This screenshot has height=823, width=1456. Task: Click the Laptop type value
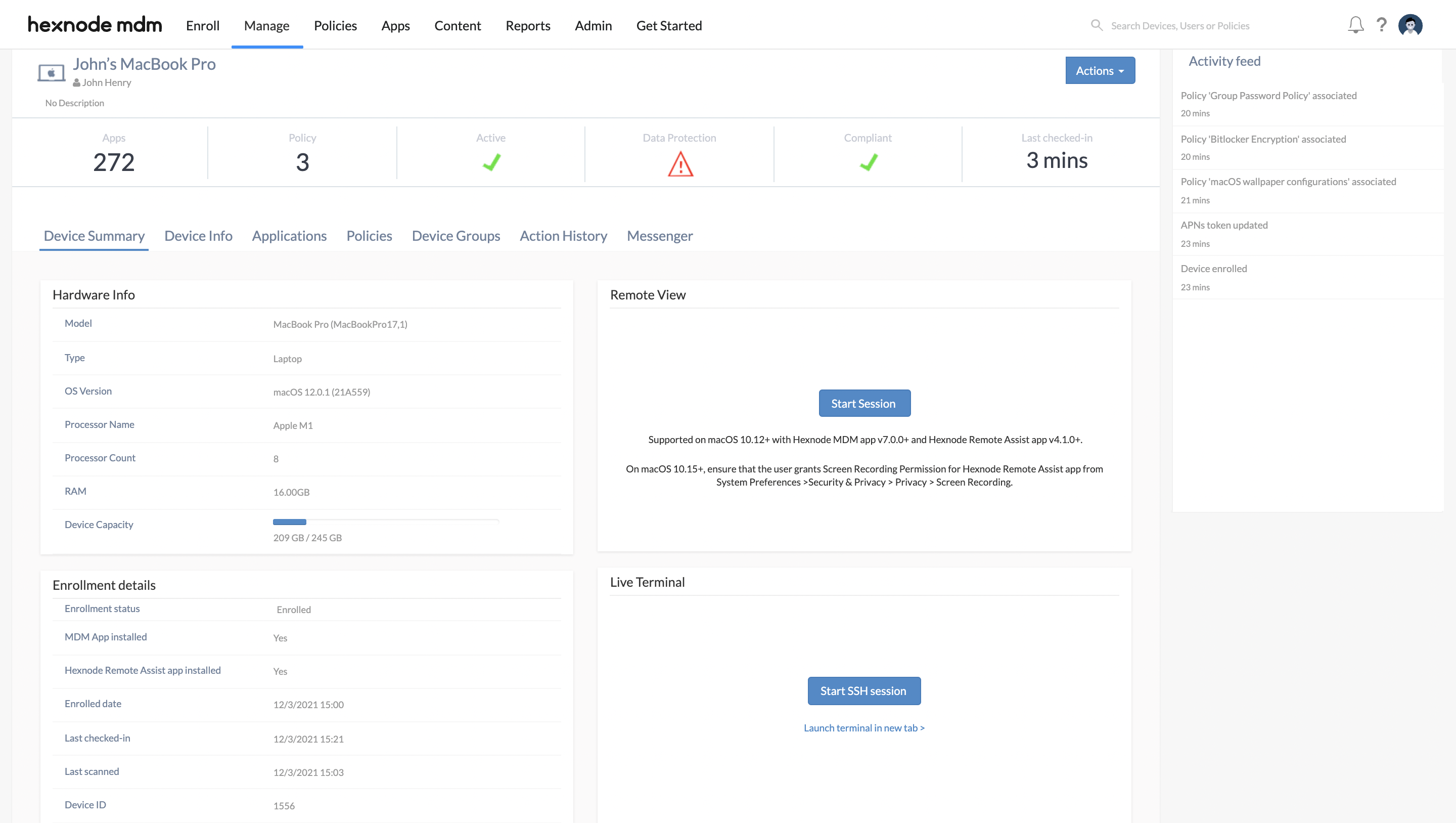coord(287,359)
